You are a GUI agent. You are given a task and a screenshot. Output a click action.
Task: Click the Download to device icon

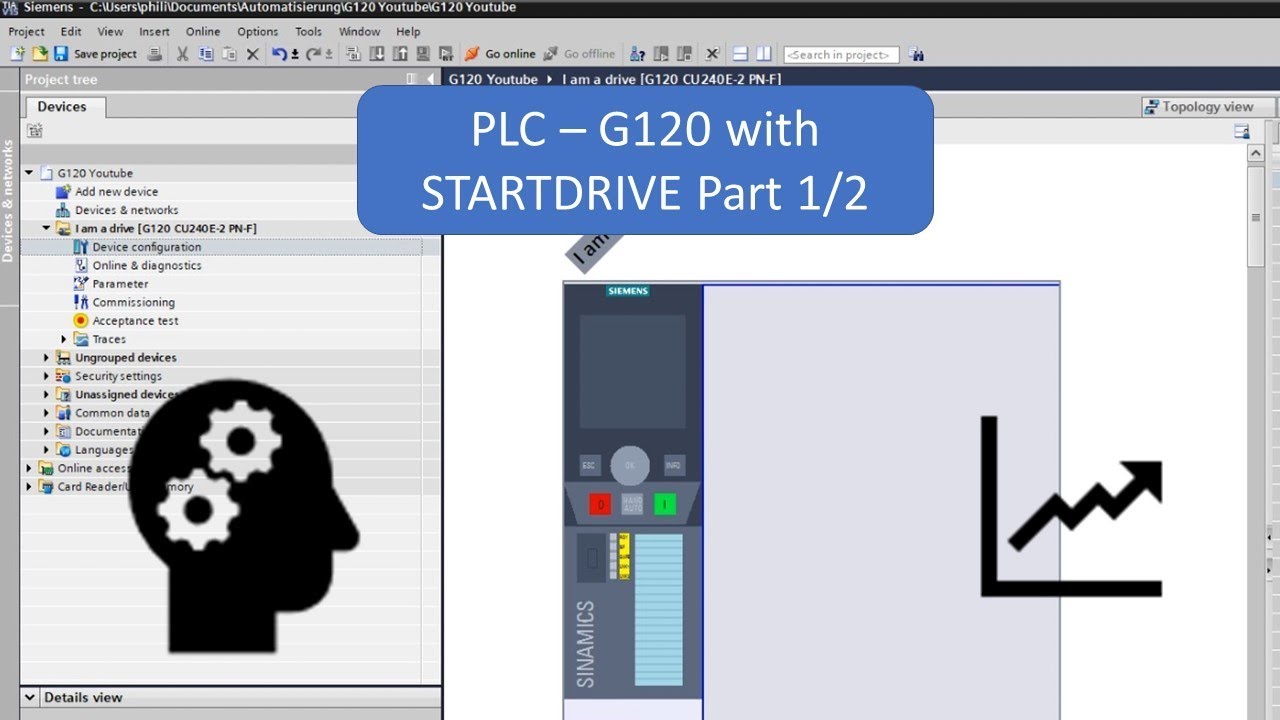pos(376,54)
